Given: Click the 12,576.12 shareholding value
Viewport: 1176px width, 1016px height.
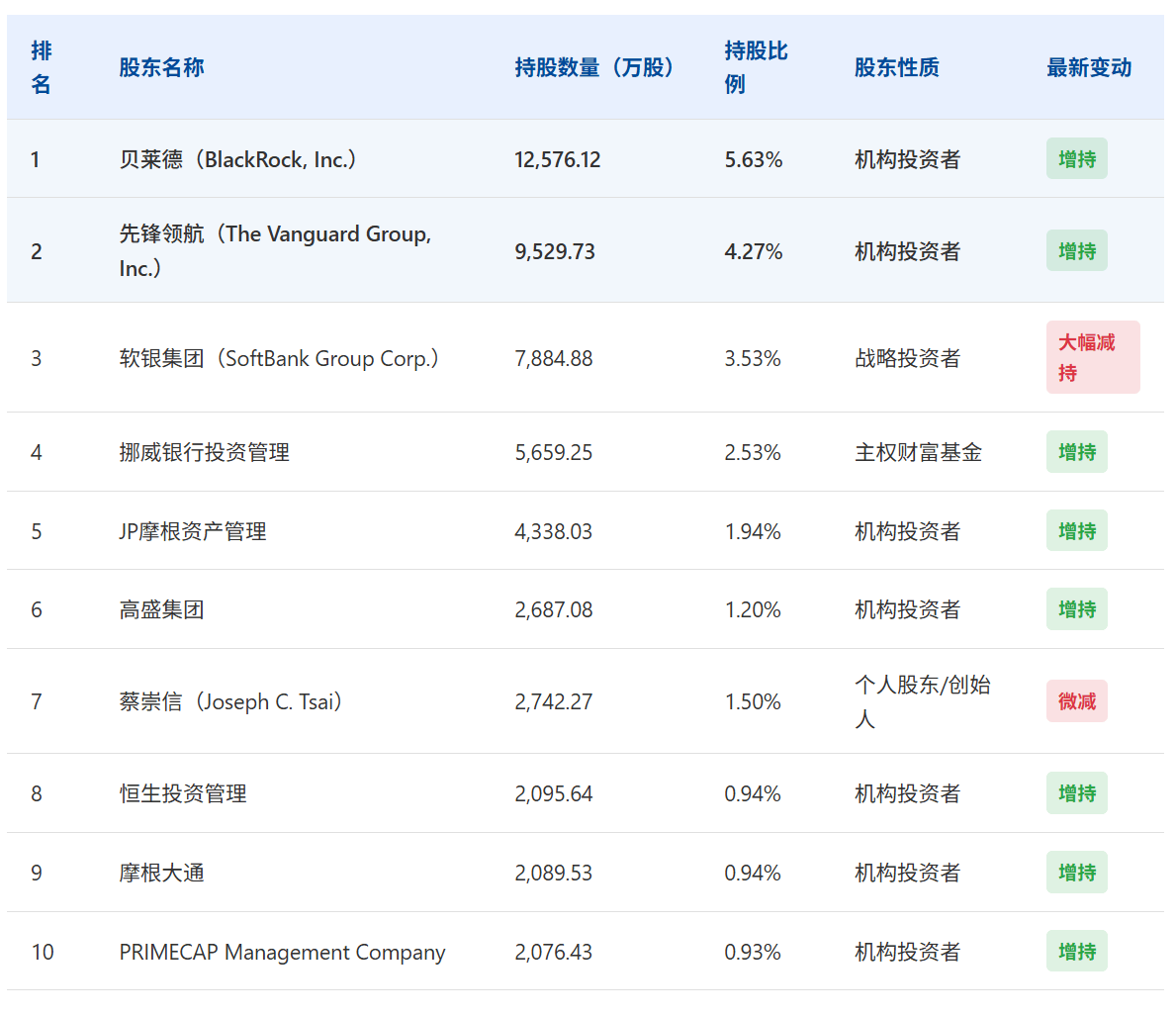Looking at the screenshot, I should [x=557, y=159].
